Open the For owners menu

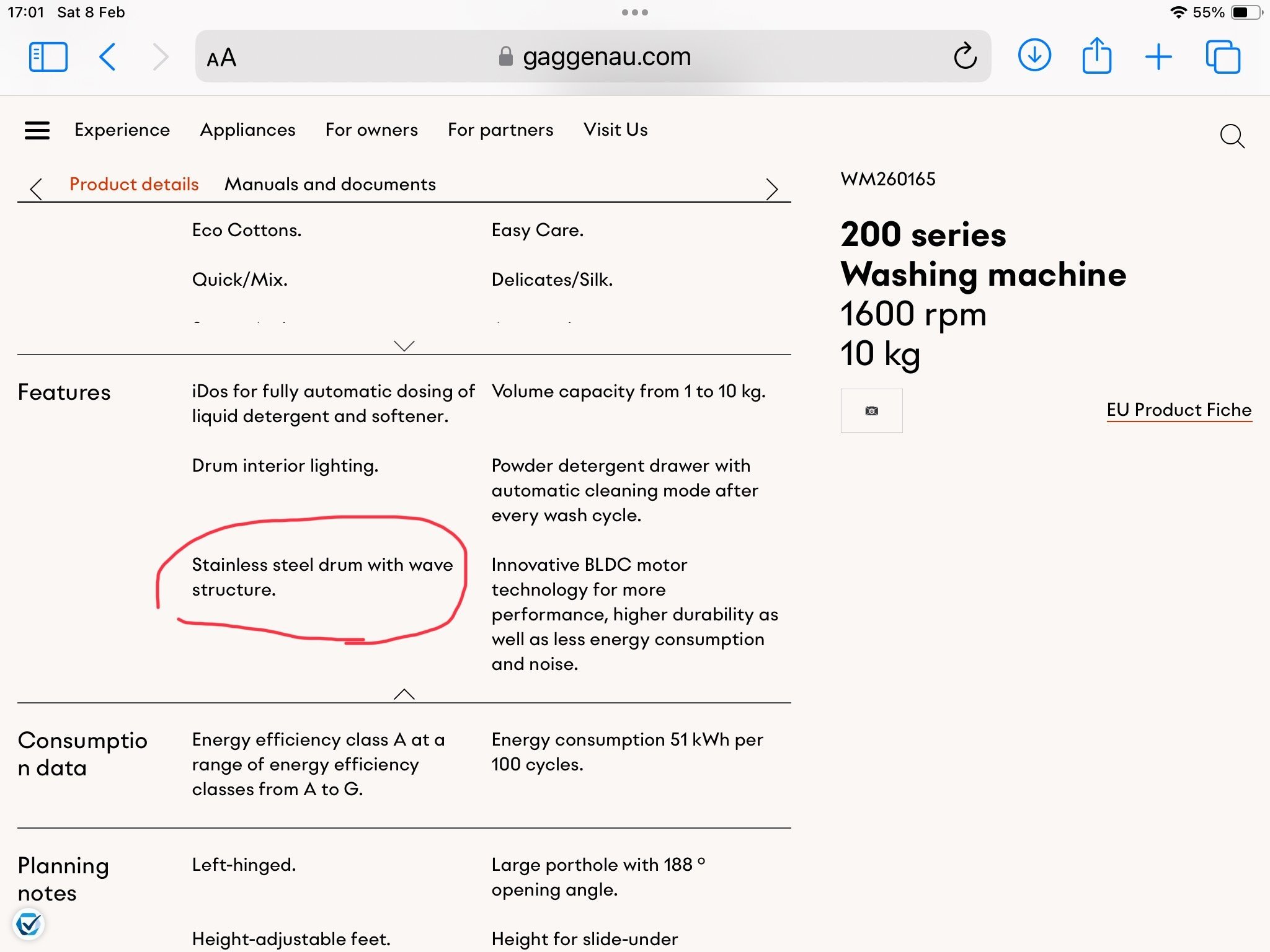pos(371,130)
